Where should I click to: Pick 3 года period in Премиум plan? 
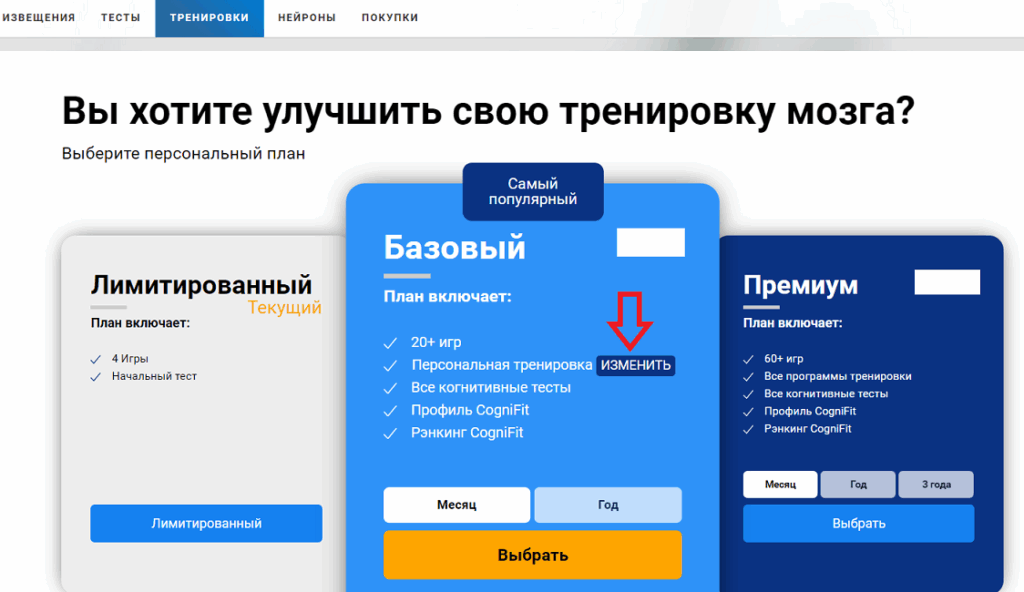[x=936, y=484]
